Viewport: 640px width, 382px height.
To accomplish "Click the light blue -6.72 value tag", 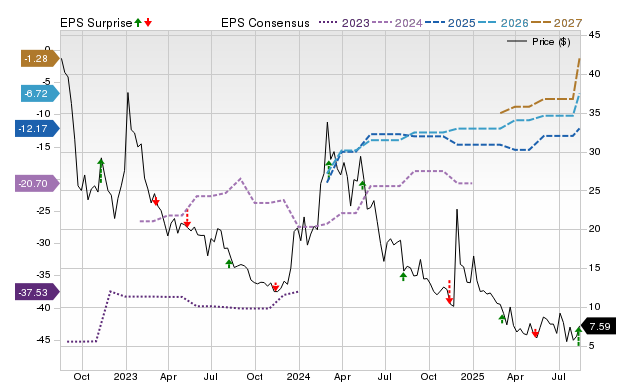I will pyautogui.click(x=40, y=94).
